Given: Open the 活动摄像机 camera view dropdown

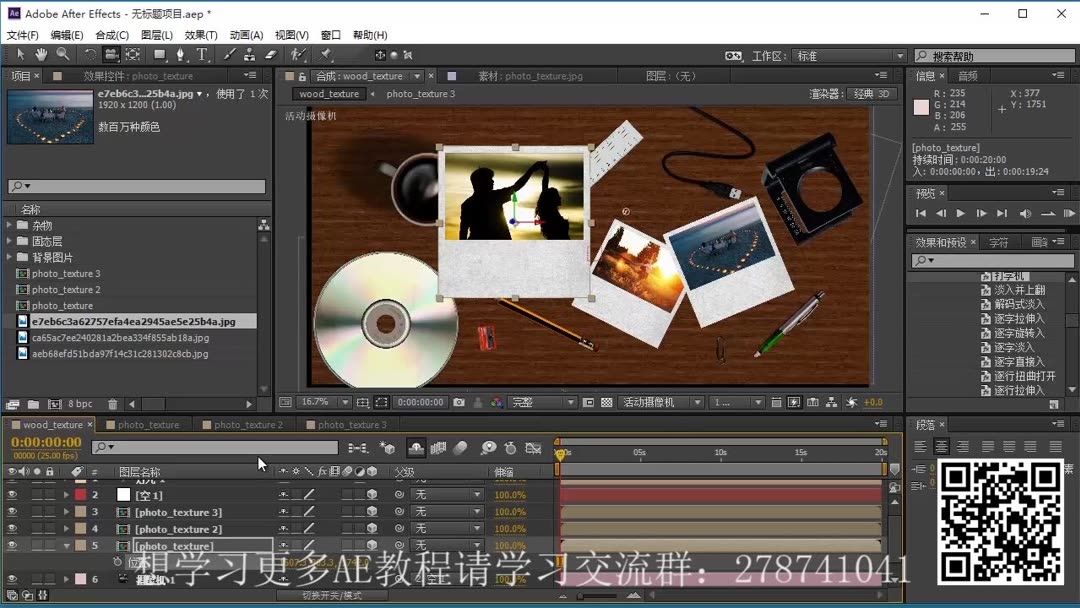Looking at the screenshot, I should pos(660,402).
